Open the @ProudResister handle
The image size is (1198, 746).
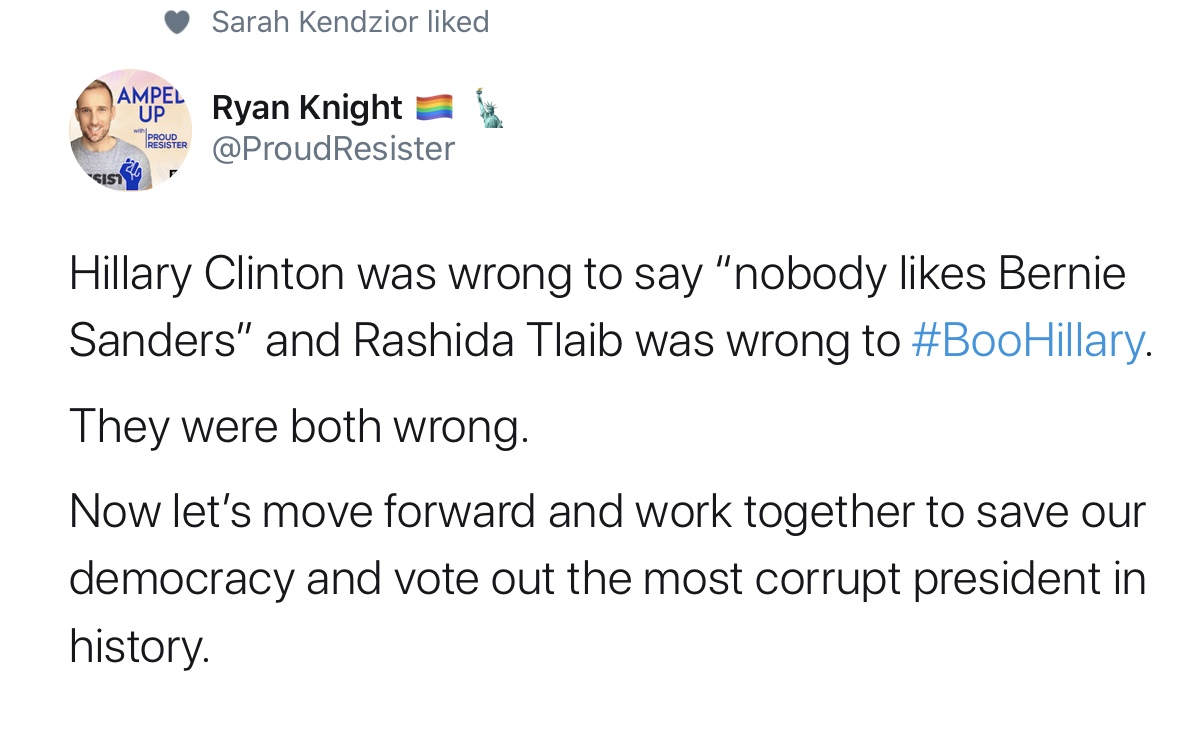[x=333, y=149]
